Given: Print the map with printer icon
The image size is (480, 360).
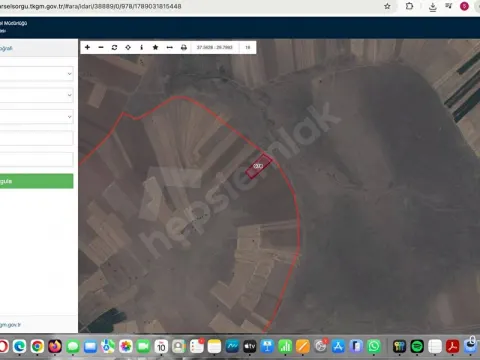Looking at the screenshot, I should (184, 47).
